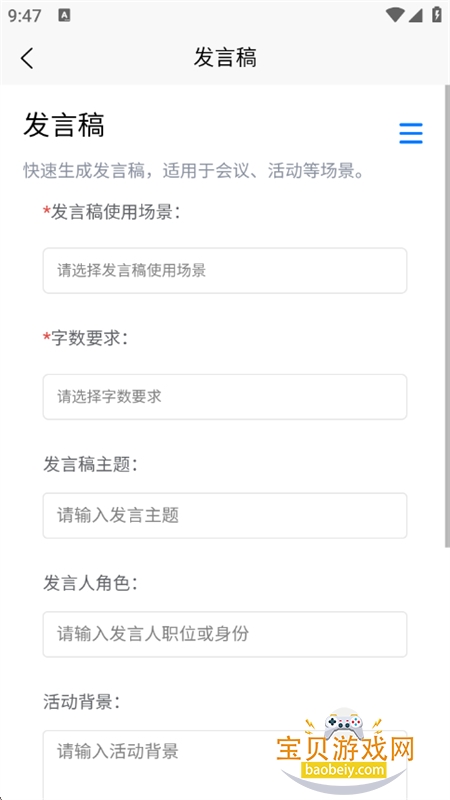Image resolution: width=450 pixels, height=800 pixels.
Task: Click the large 发言稿 page heading
Action: tap(64, 126)
